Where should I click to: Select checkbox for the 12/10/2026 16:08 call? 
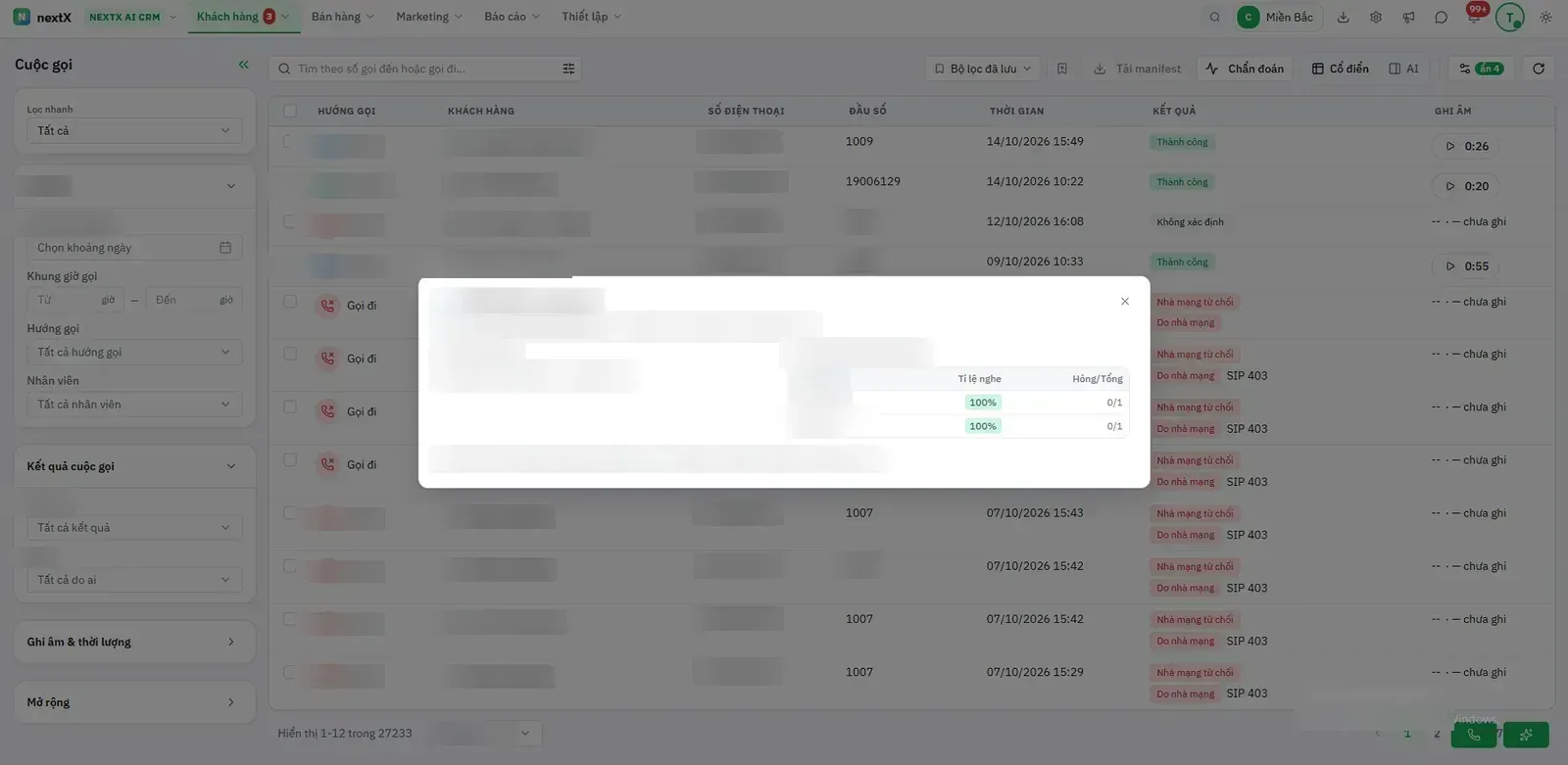coord(289,221)
